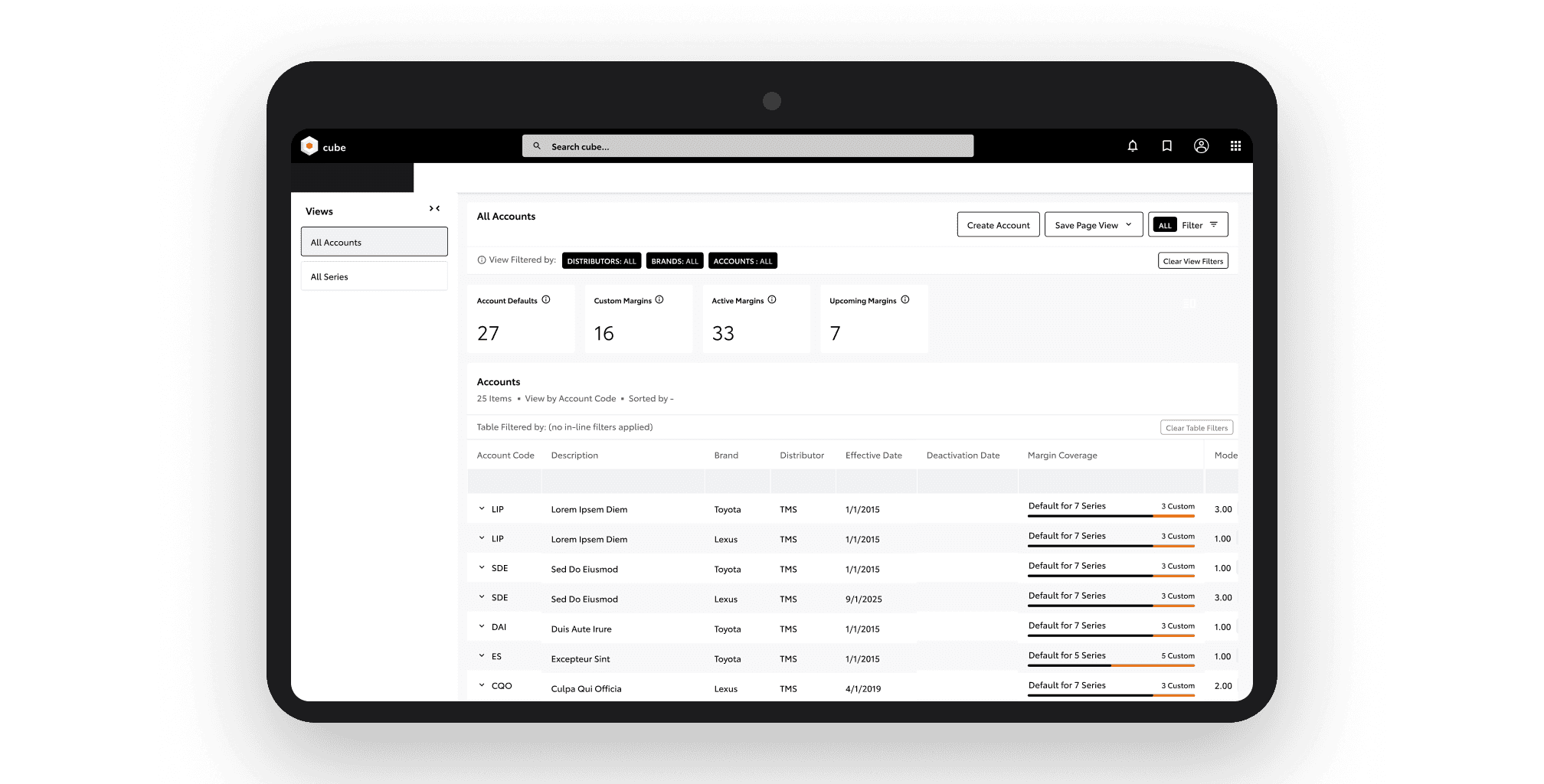Click Duis Aute Irure description cell
The height and width of the screenshot is (784, 1544).
coord(581,629)
